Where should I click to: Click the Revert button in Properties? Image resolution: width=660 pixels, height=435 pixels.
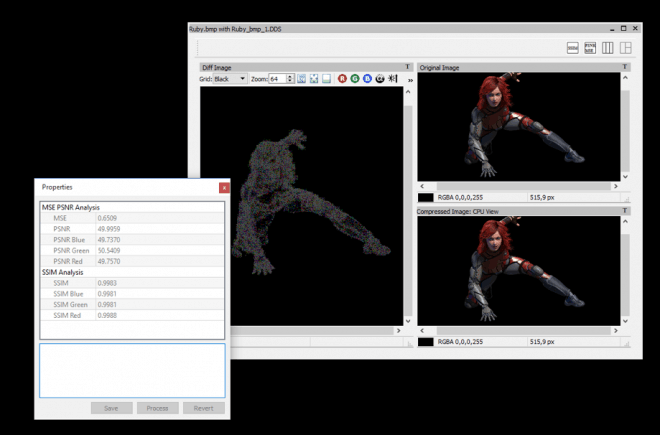(x=204, y=408)
